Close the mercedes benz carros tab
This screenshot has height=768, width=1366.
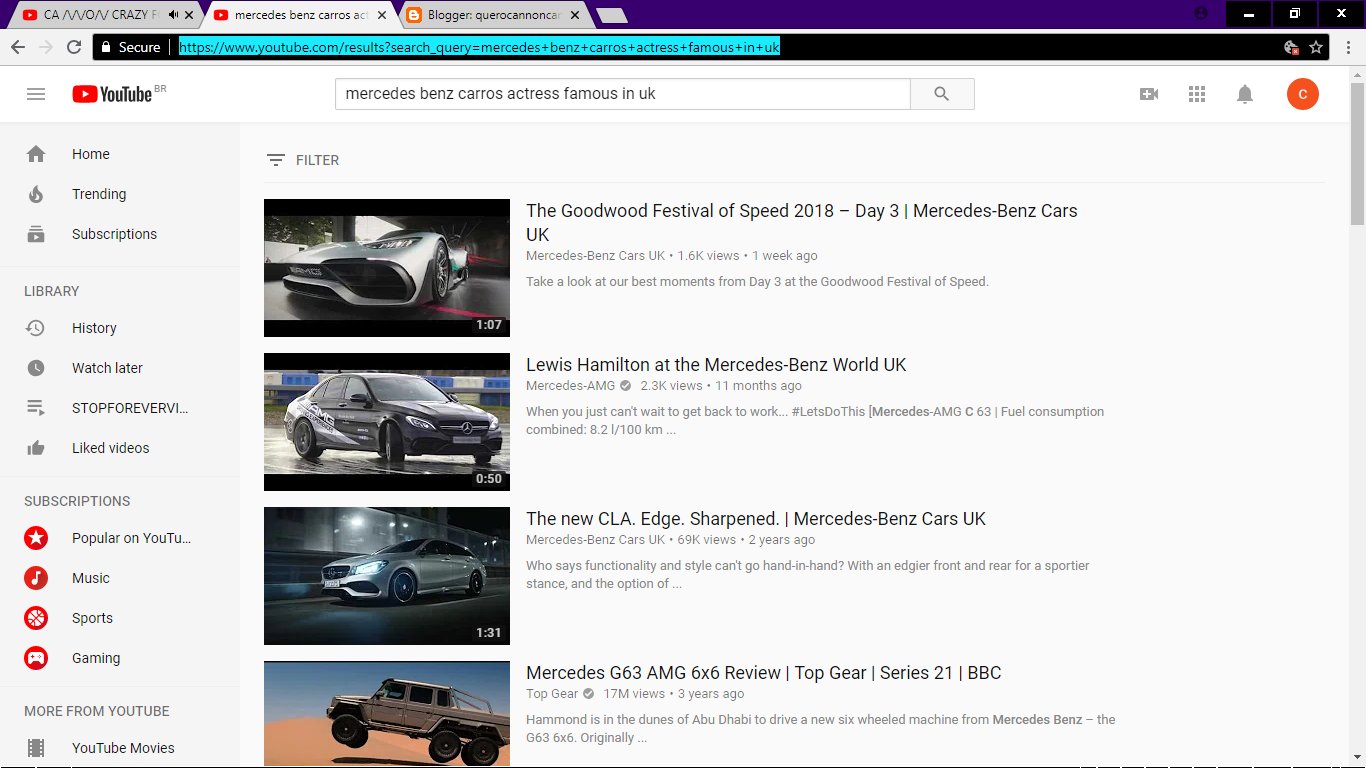[x=381, y=15]
